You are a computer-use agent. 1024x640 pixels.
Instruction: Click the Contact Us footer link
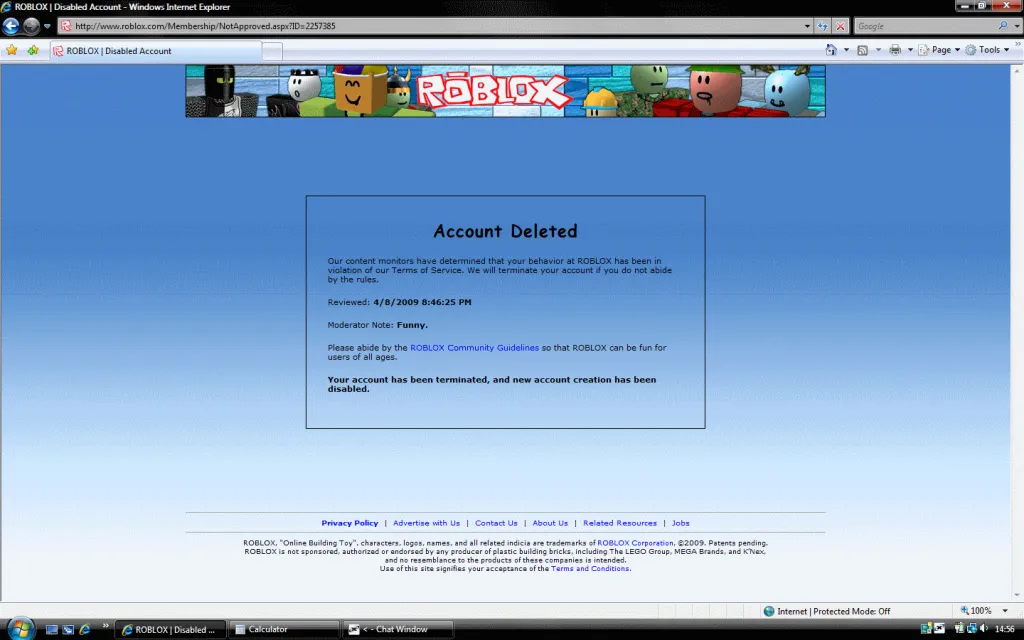(x=496, y=523)
